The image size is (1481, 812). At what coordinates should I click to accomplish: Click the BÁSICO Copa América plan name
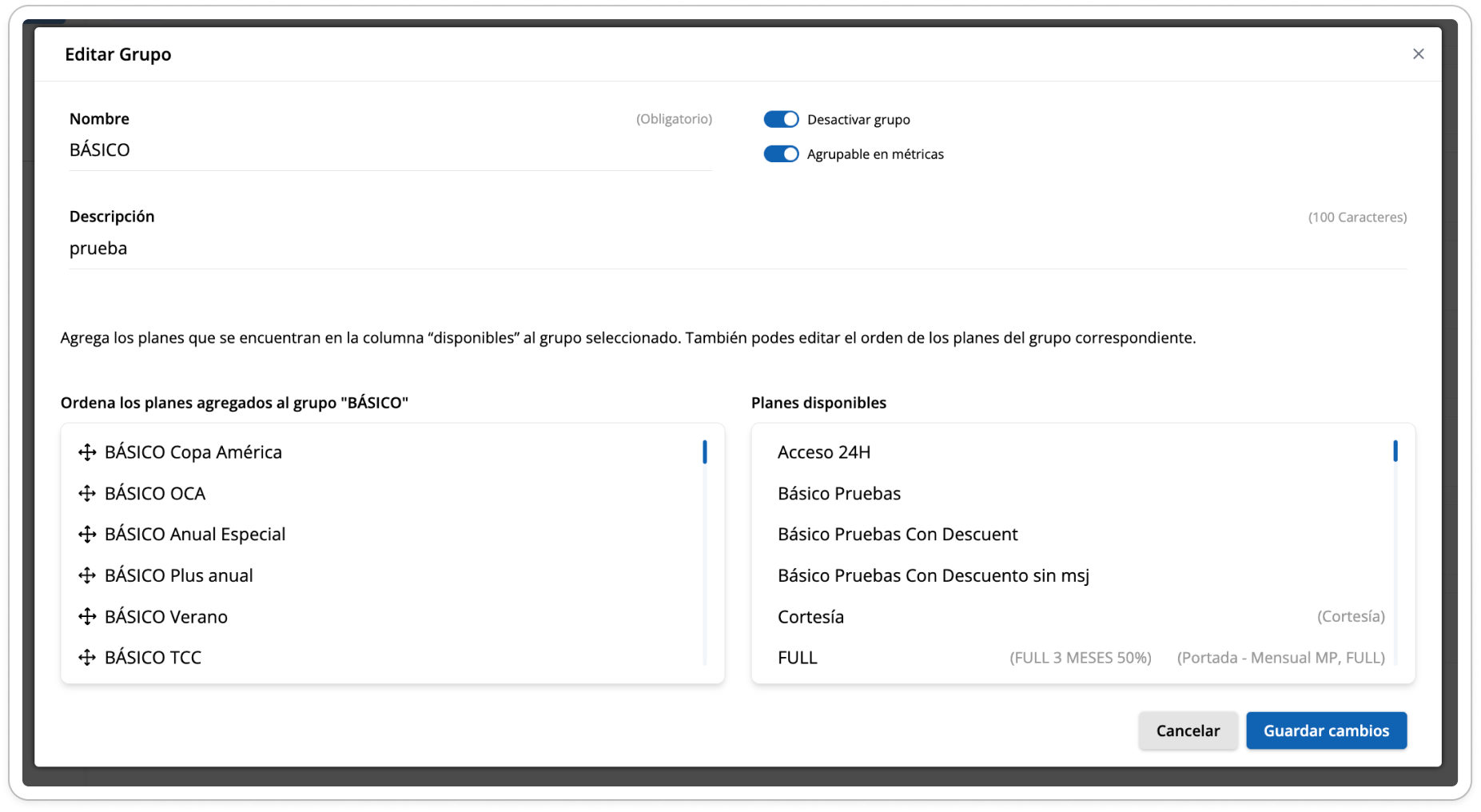click(x=193, y=452)
